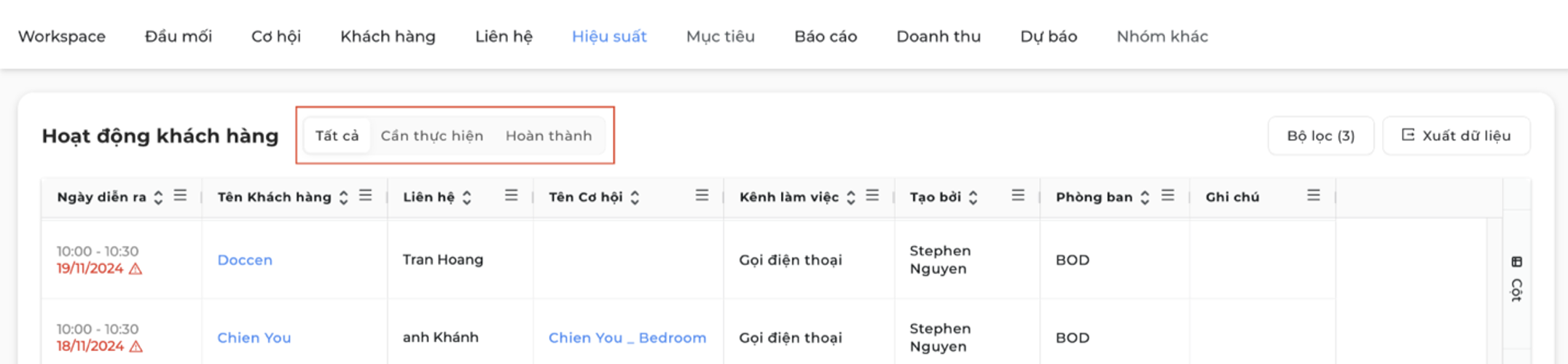Open the Mục tiêu navigation item
The width and height of the screenshot is (1568, 364).
pos(721,36)
